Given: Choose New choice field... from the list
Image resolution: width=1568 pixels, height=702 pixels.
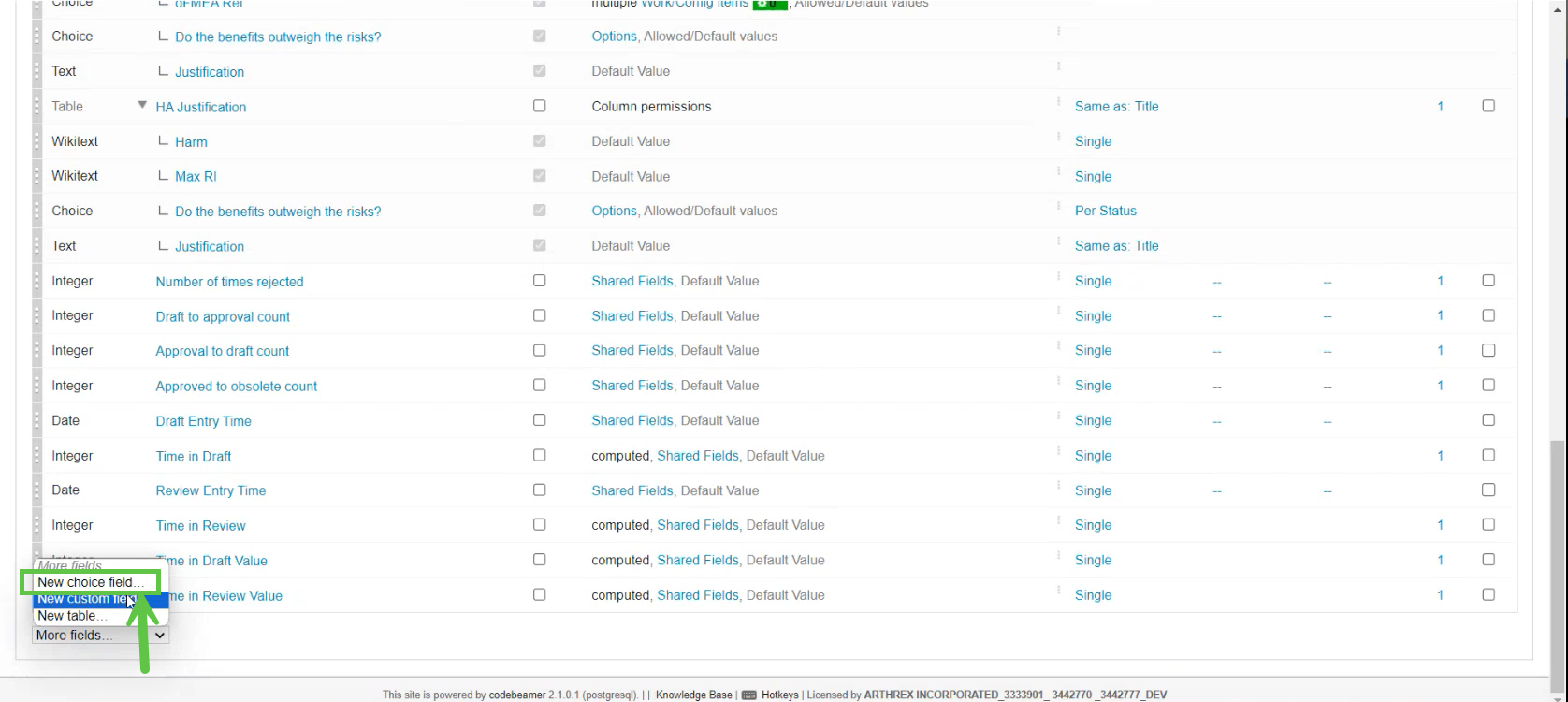Looking at the screenshot, I should coord(90,582).
